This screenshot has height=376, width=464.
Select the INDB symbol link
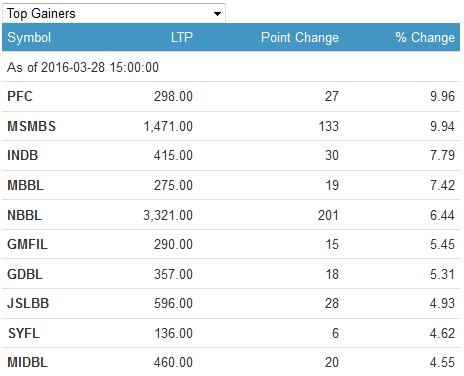point(23,155)
